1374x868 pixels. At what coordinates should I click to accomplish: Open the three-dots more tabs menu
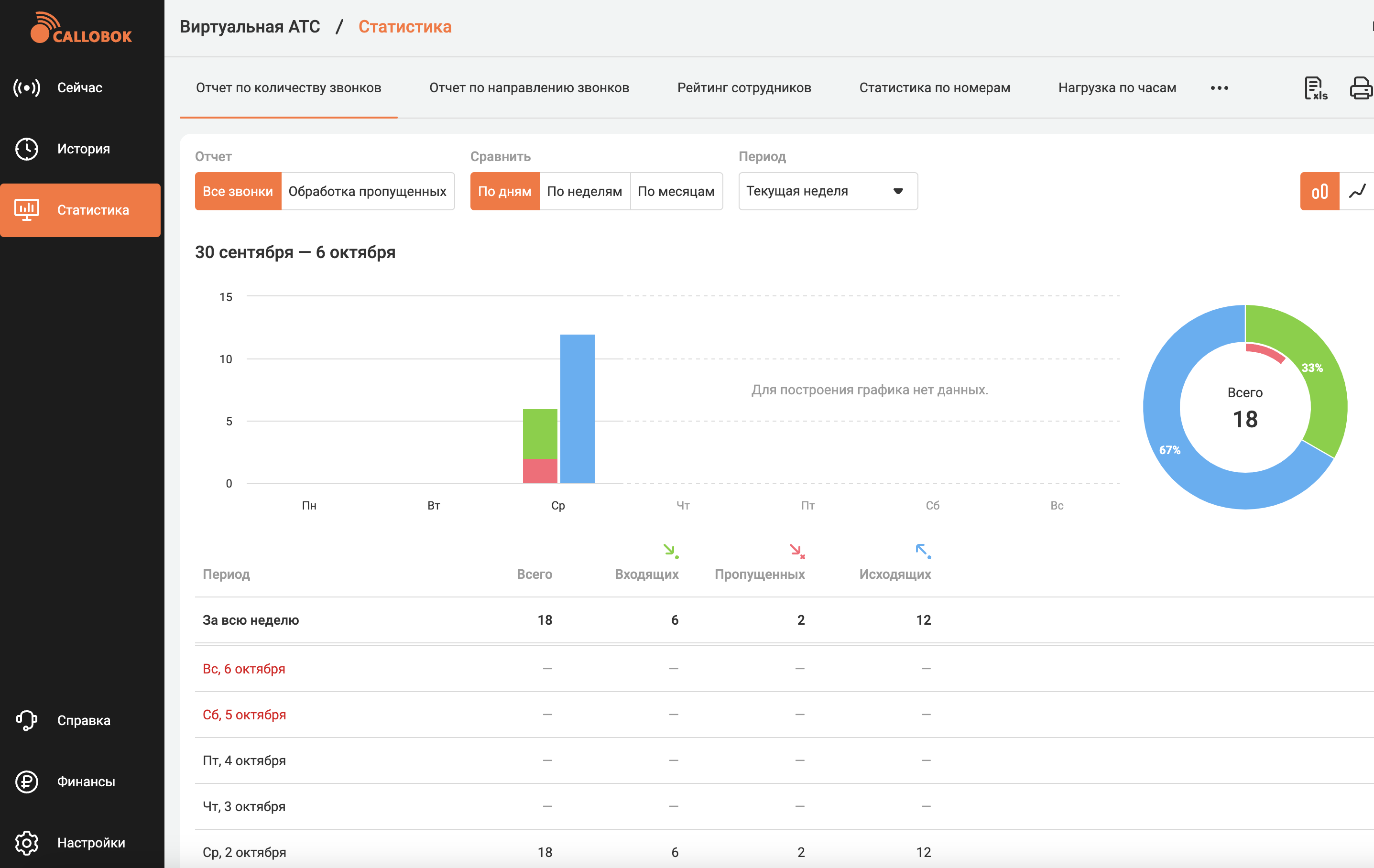click(1220, 88)
